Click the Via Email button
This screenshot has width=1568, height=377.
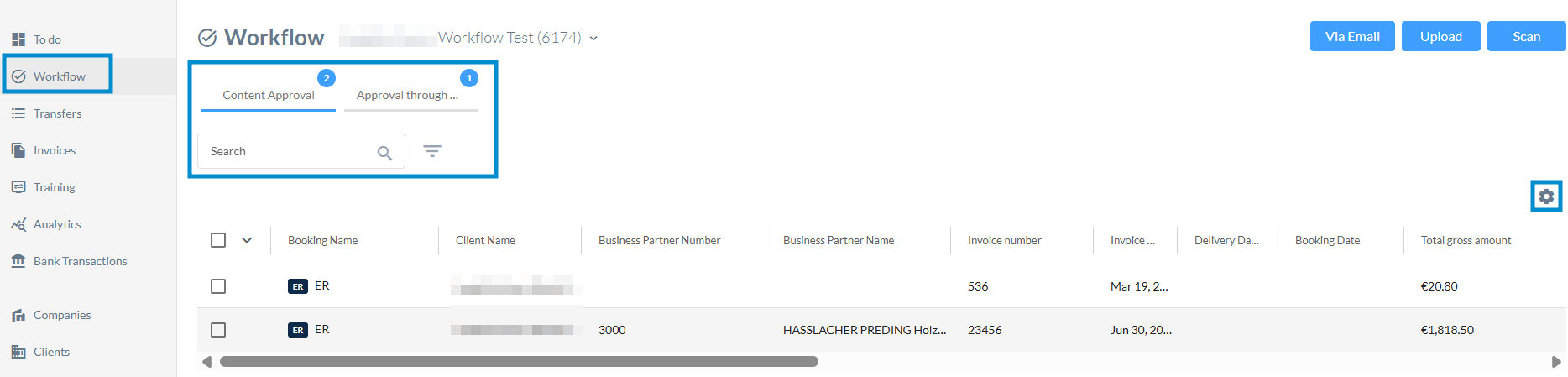tap(1352, 36)
